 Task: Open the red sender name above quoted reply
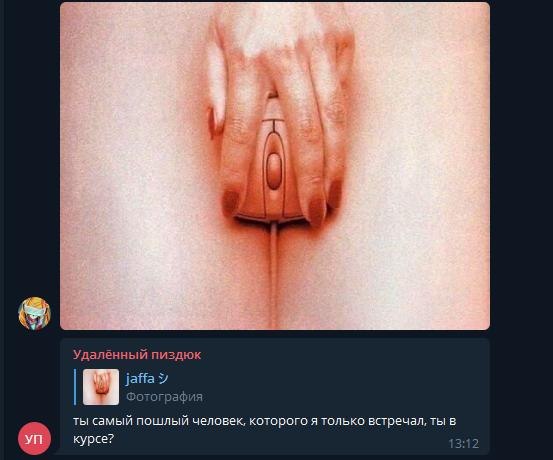pos(137,355)
